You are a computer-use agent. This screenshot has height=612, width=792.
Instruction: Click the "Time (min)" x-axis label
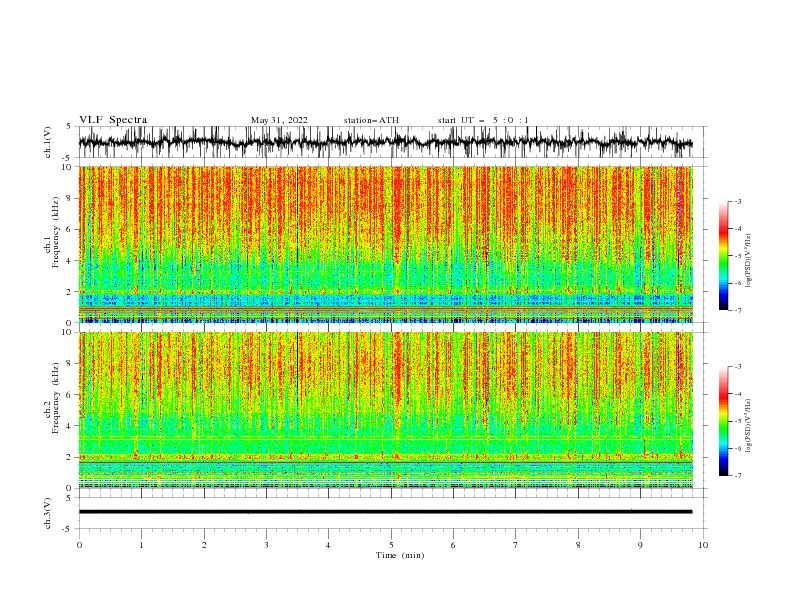tap(400, 555)
